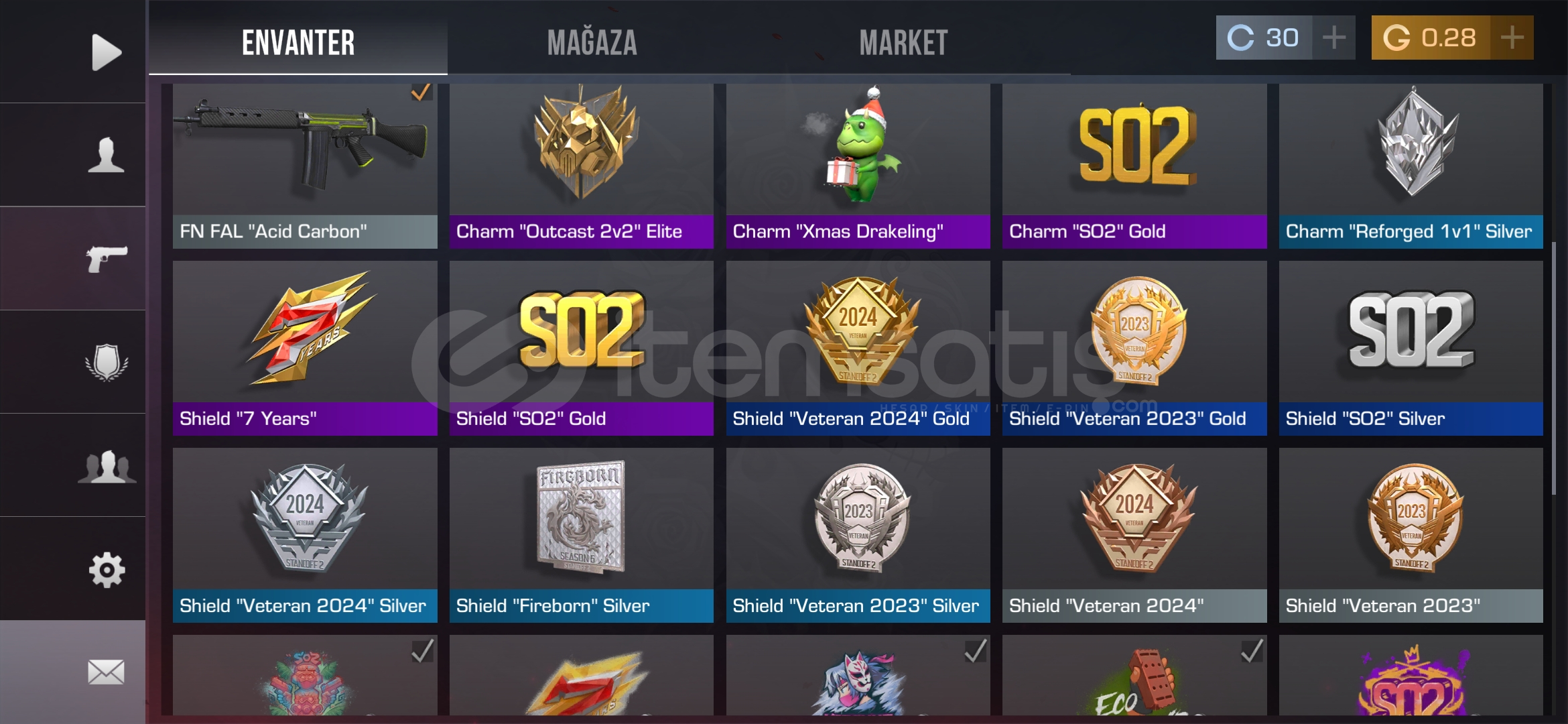
Task: Open the shield rank badge icon
Action: 107,362
